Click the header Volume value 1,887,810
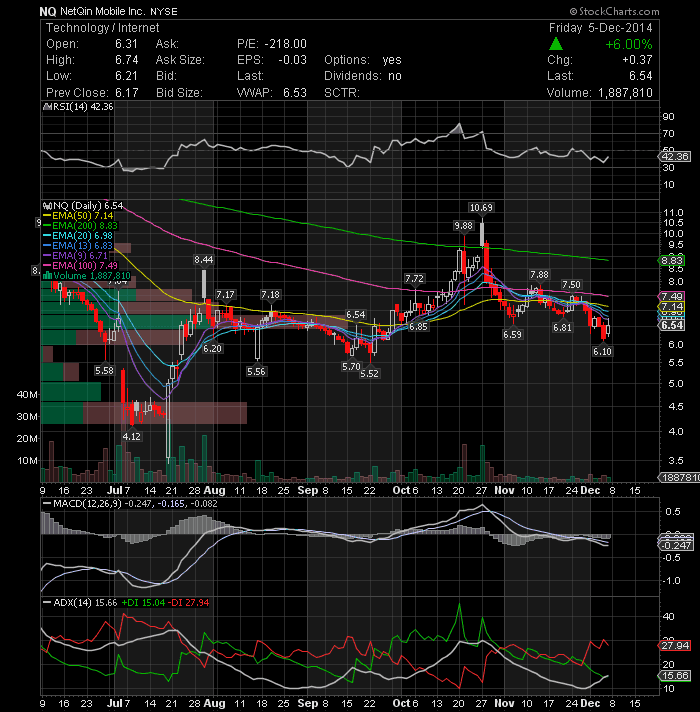Viewport: 700px width, 712px height. pyautogui.click(x=625, y=93)
